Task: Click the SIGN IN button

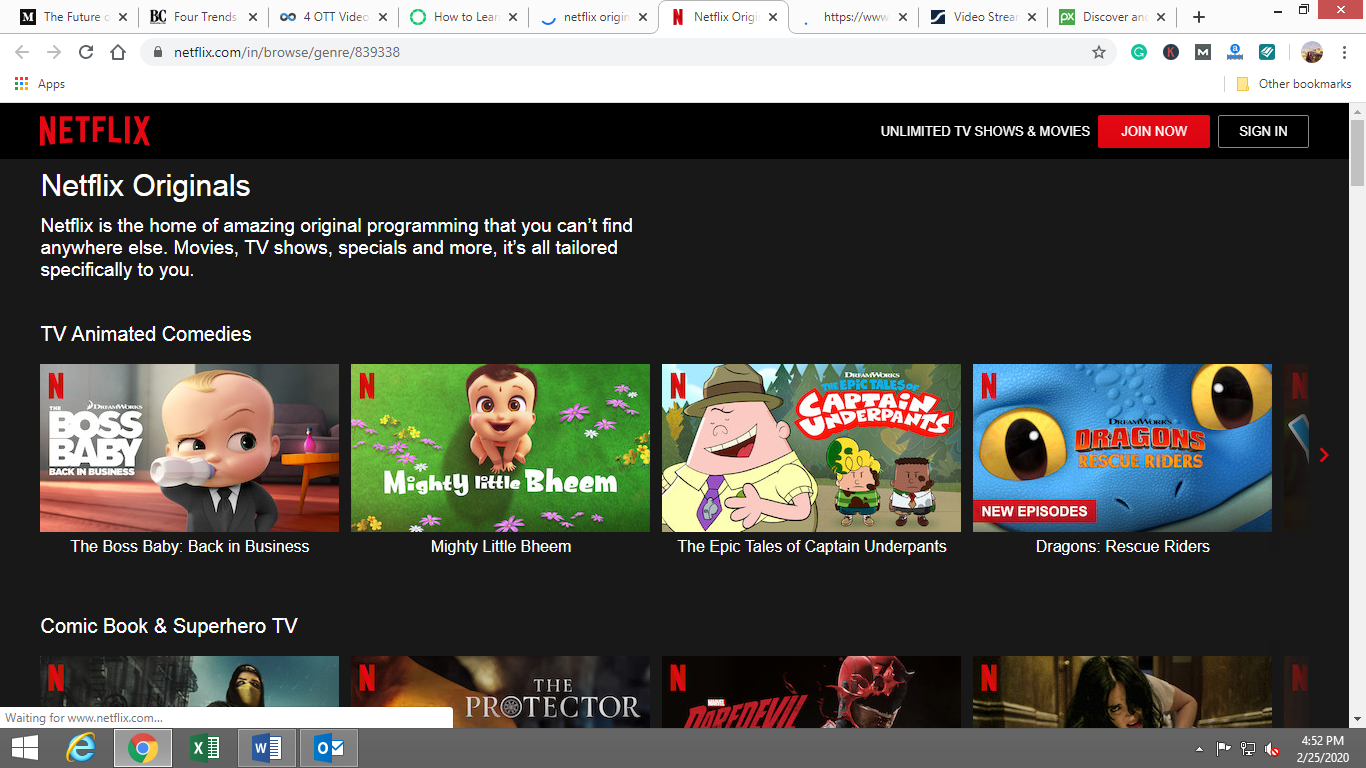Action: coord(1263,131)
